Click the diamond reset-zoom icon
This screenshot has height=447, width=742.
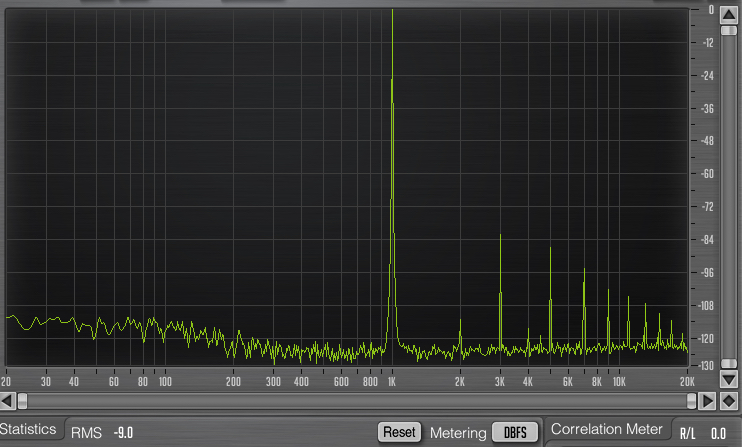pos(728,401)
